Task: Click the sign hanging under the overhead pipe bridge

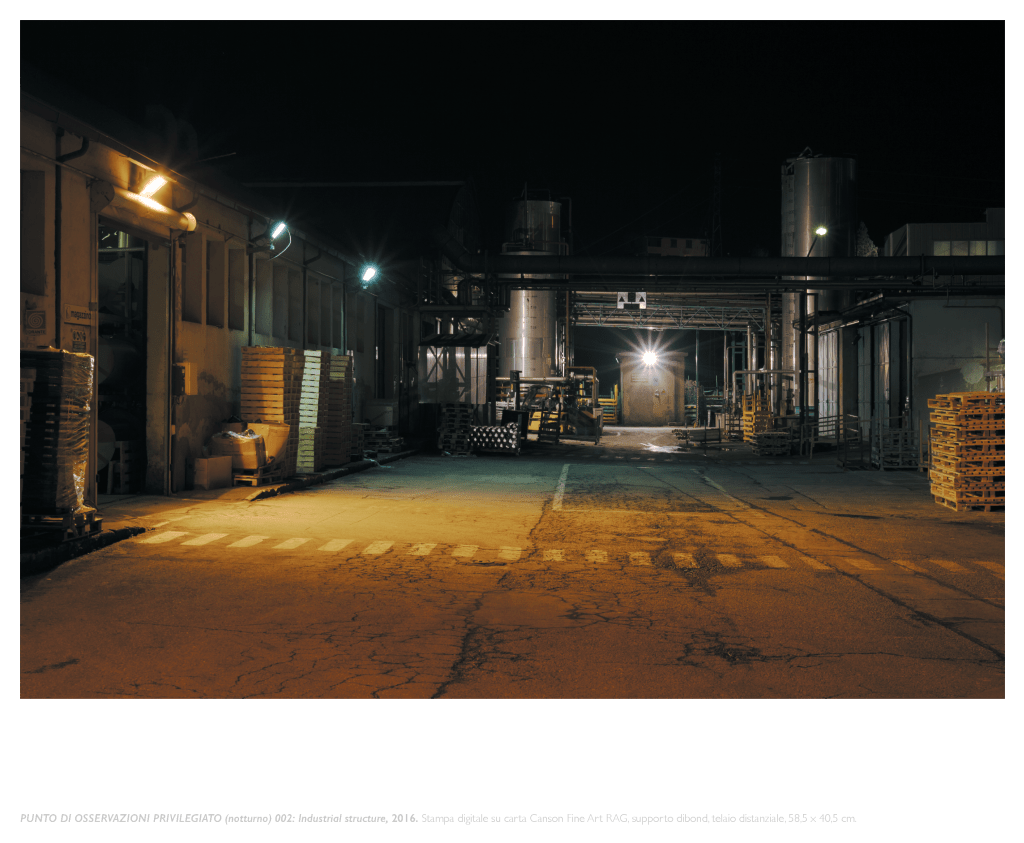Action: [x=631, y=299]
